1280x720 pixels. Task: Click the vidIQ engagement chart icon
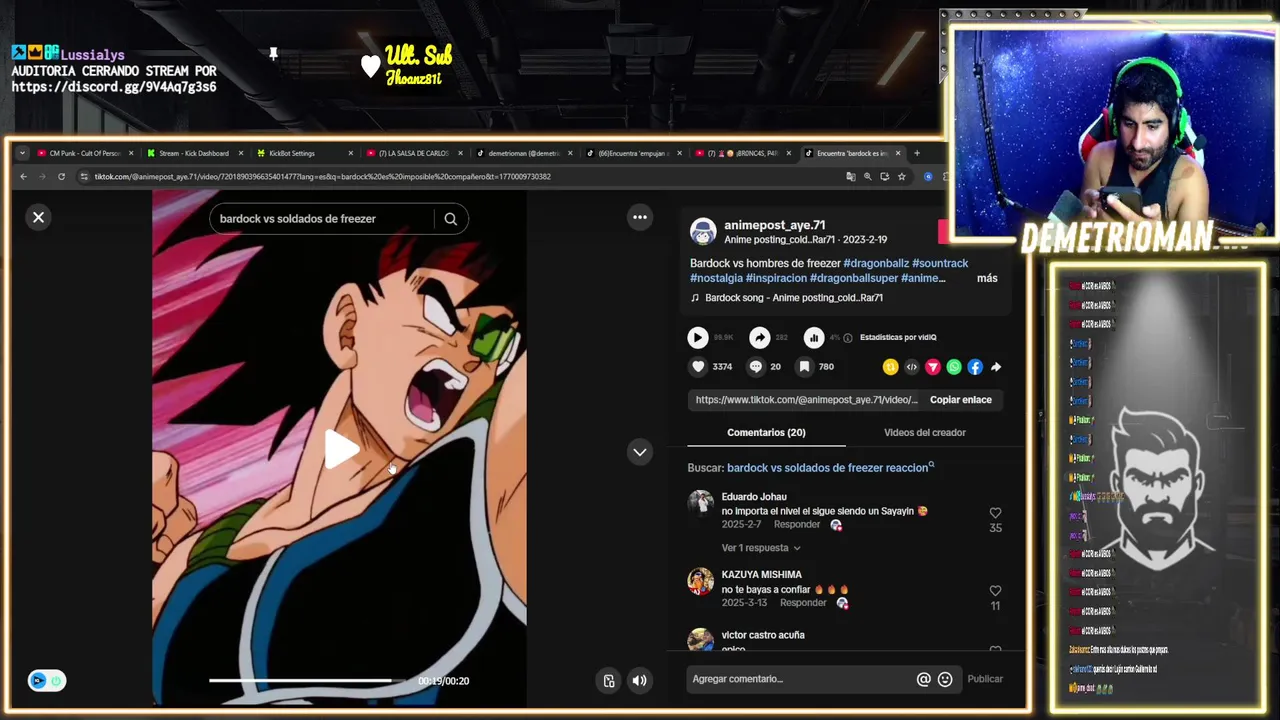pyautogui.click(x=814, y=338)
